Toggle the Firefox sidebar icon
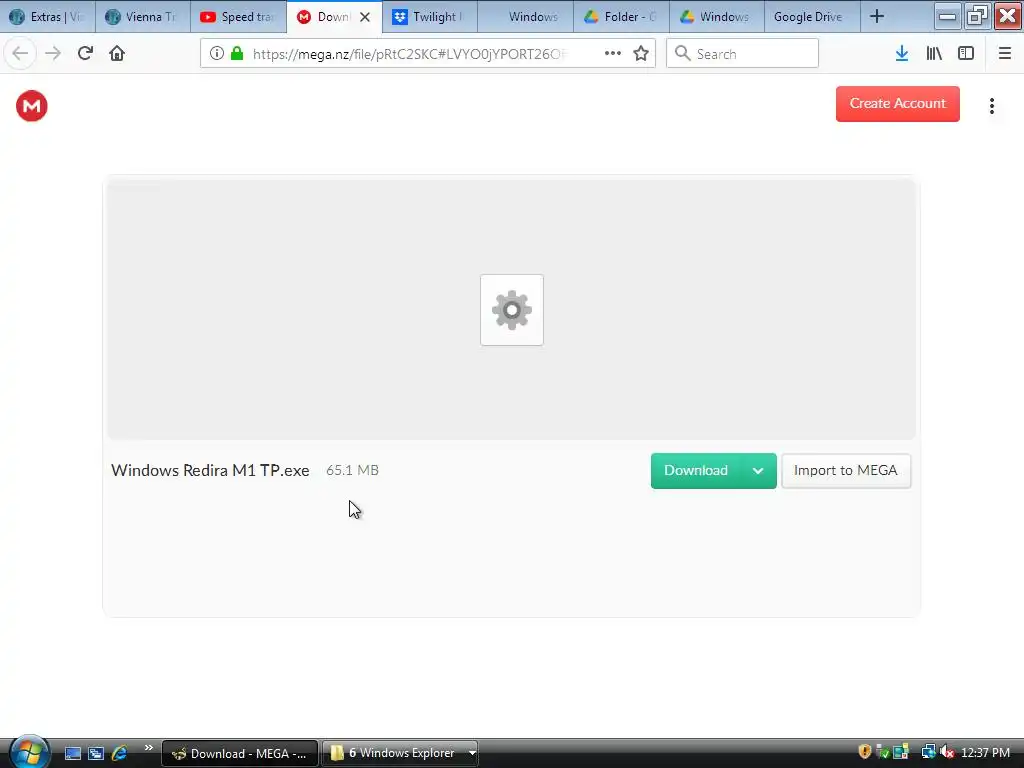The width and height of the screenshot is (1024, 768). pos(966,54)
